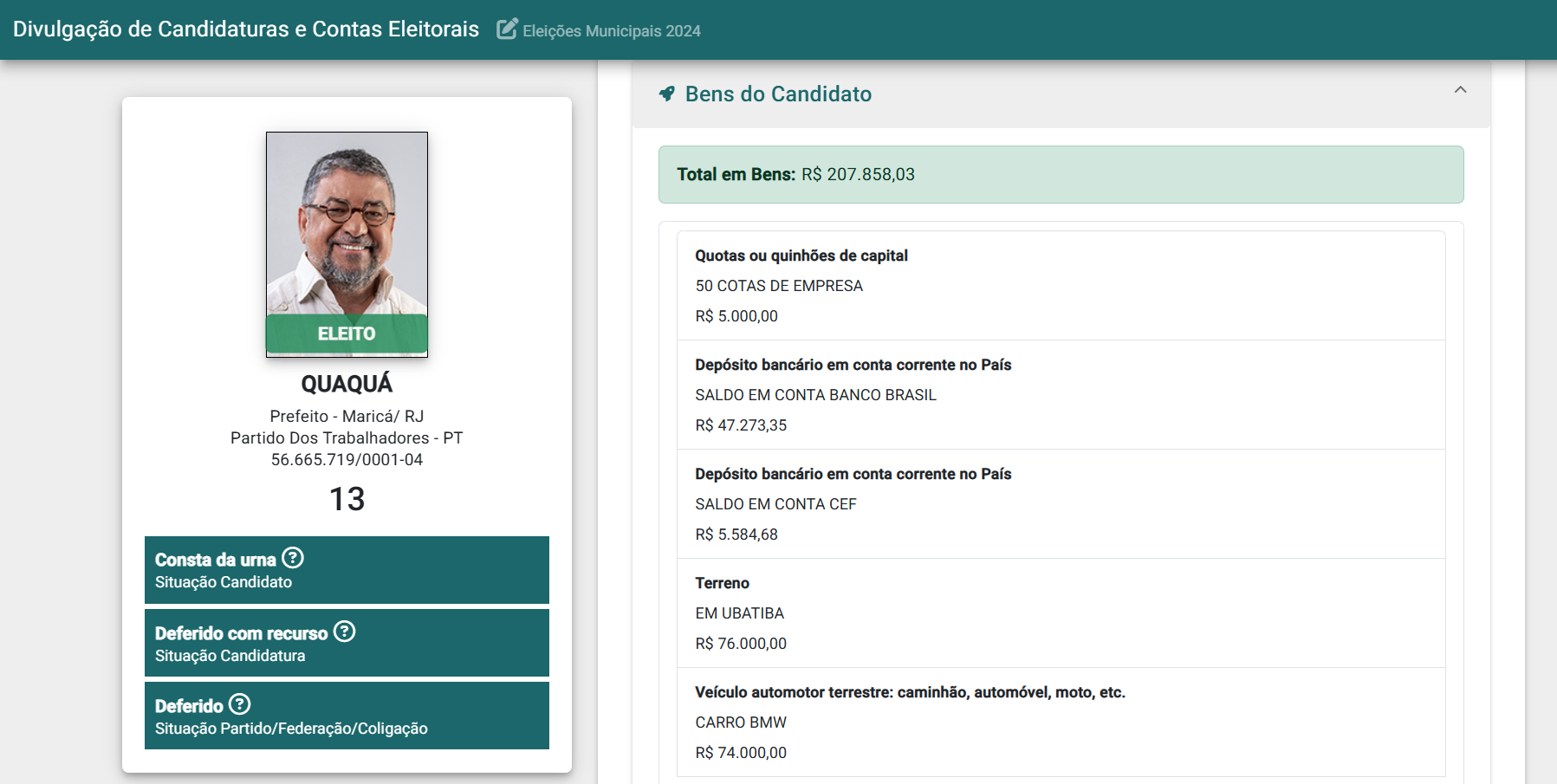Click the edit icon beside Eleições Municipais 2024
1557x784 pixels.
pos(507,29)
